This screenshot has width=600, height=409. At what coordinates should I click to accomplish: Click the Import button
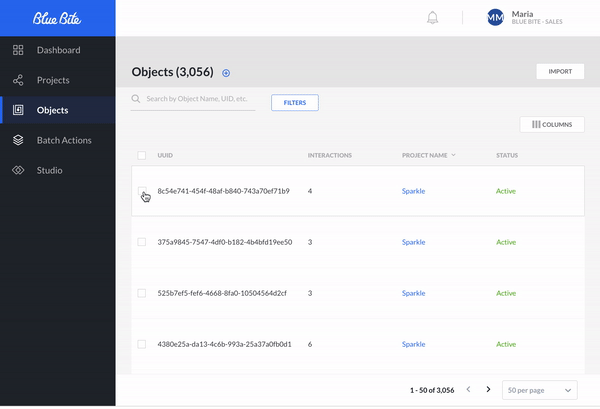[x=560, y=72]
